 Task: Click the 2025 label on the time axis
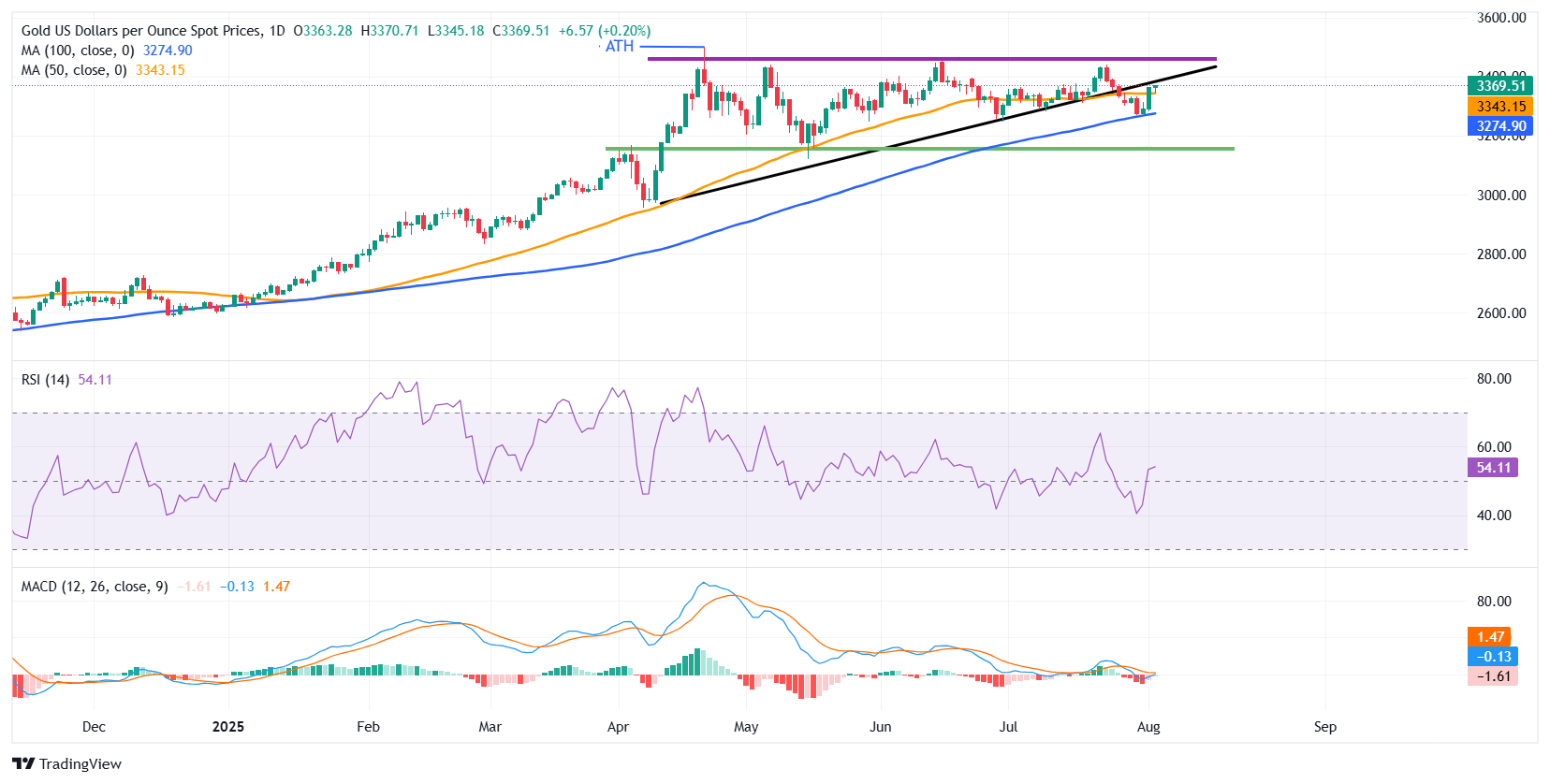click(228, 727)
